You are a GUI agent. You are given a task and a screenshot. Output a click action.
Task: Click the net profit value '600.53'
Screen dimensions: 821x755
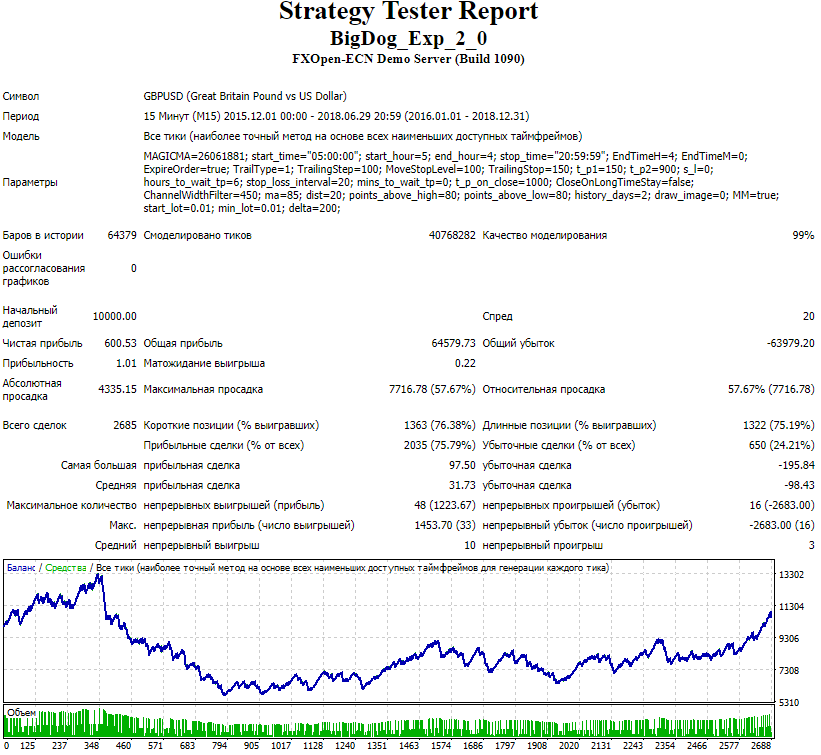(x=120, y=343)
